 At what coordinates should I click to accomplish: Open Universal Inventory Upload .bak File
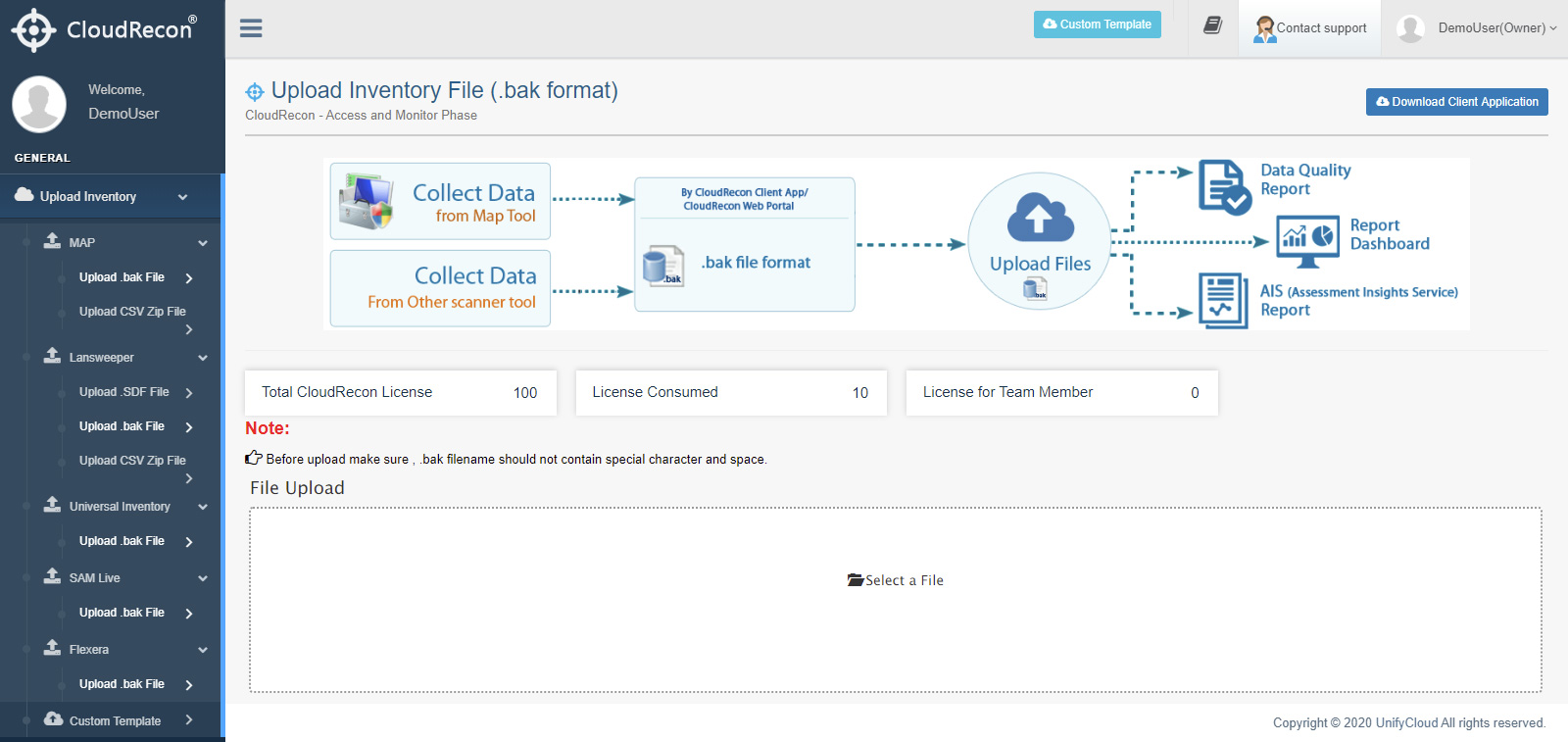(x=122, y=541)
